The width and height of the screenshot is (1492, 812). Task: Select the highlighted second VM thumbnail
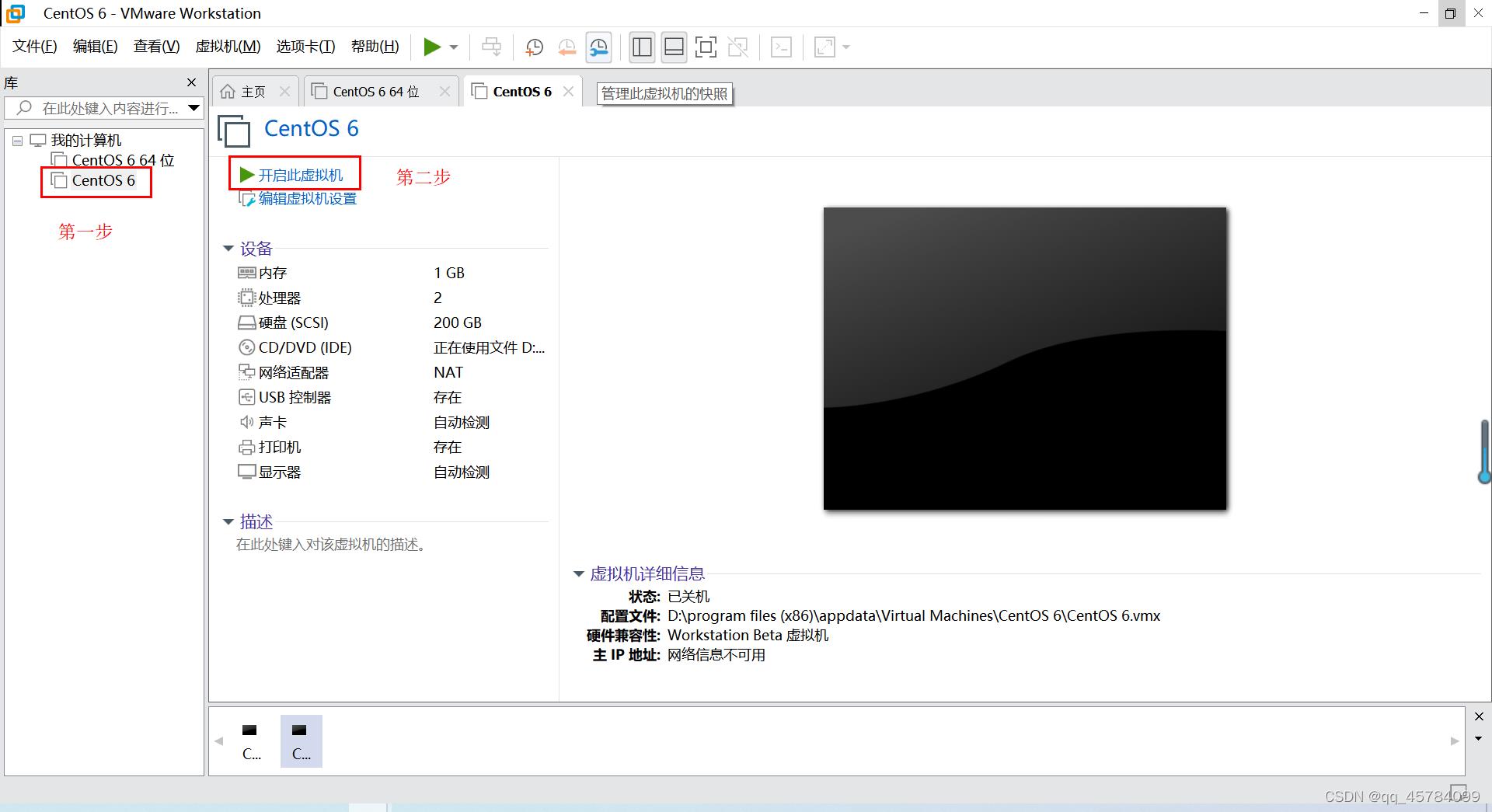pos(301,741)
